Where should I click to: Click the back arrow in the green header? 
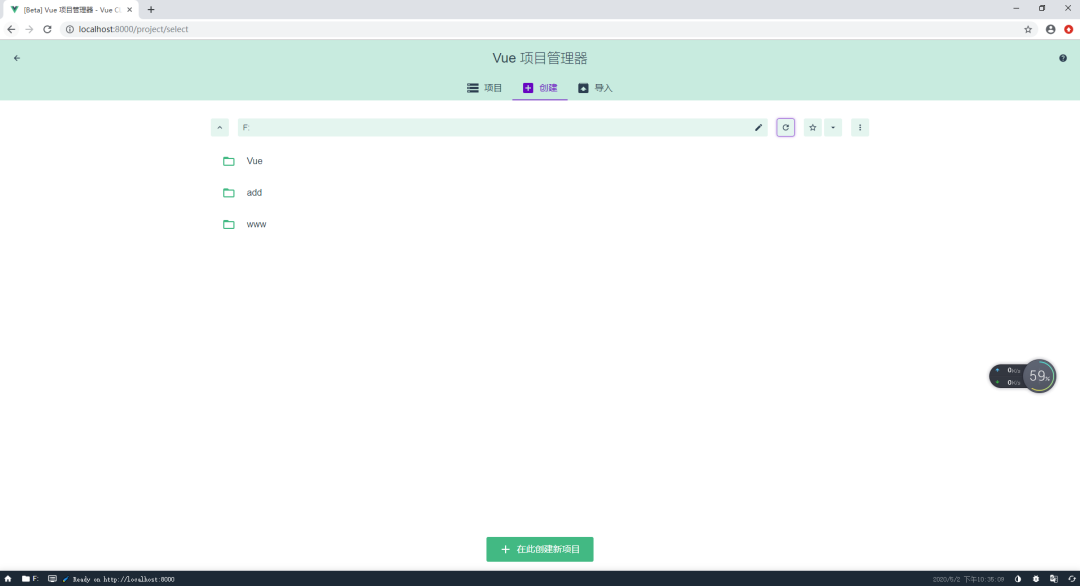[16, 58]
